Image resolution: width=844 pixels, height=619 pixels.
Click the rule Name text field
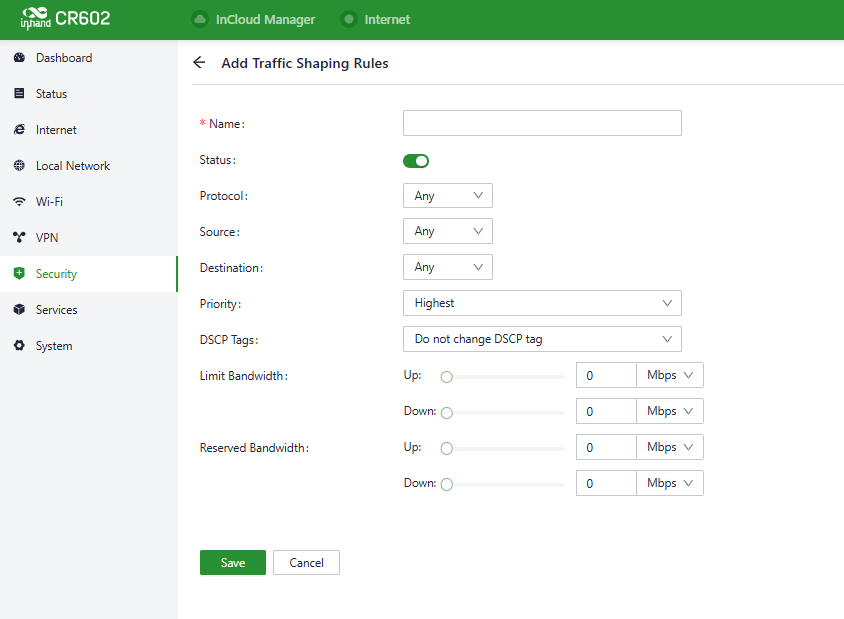pos(541,123)
